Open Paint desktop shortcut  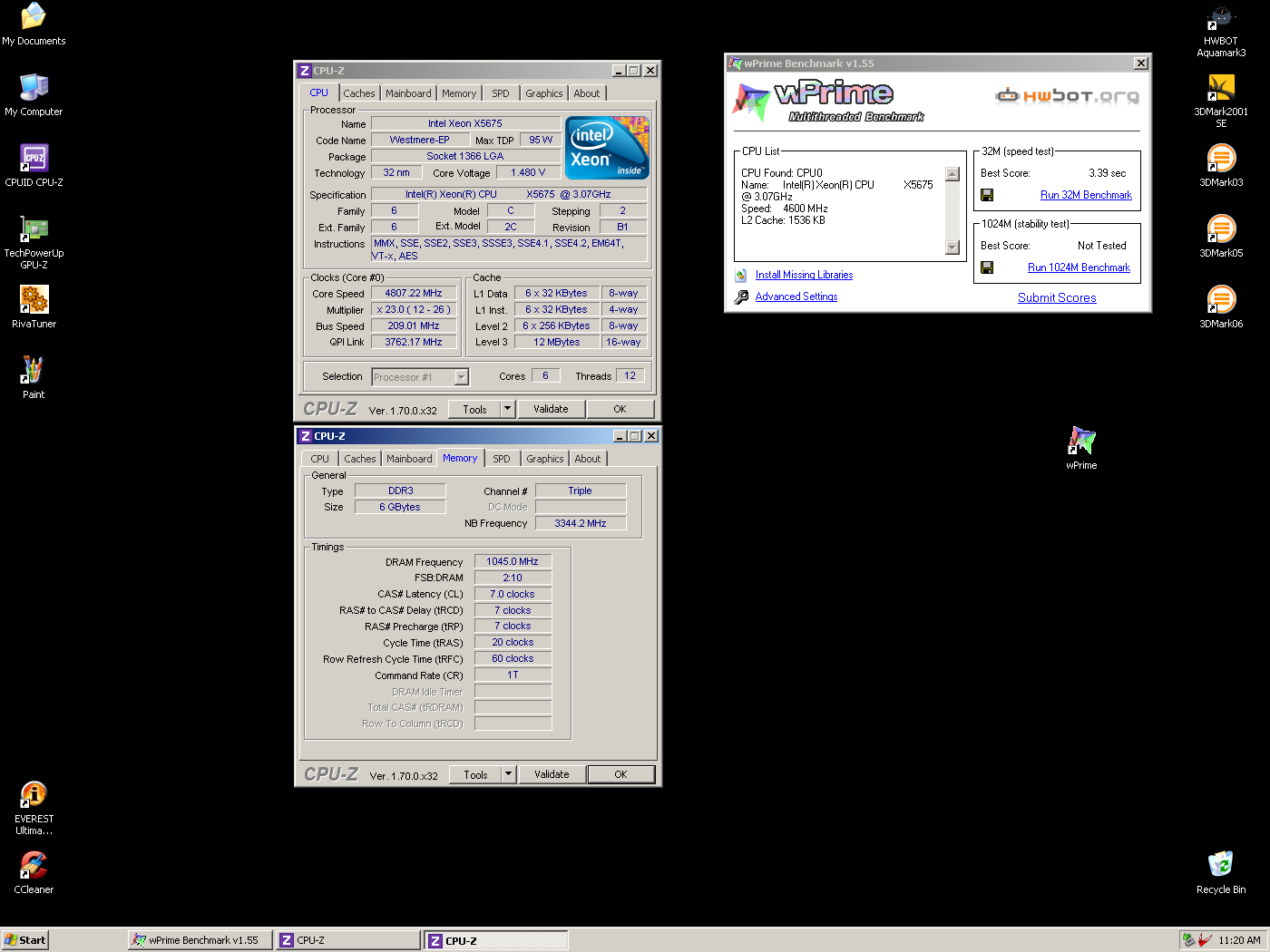click(x=34, y=378)
